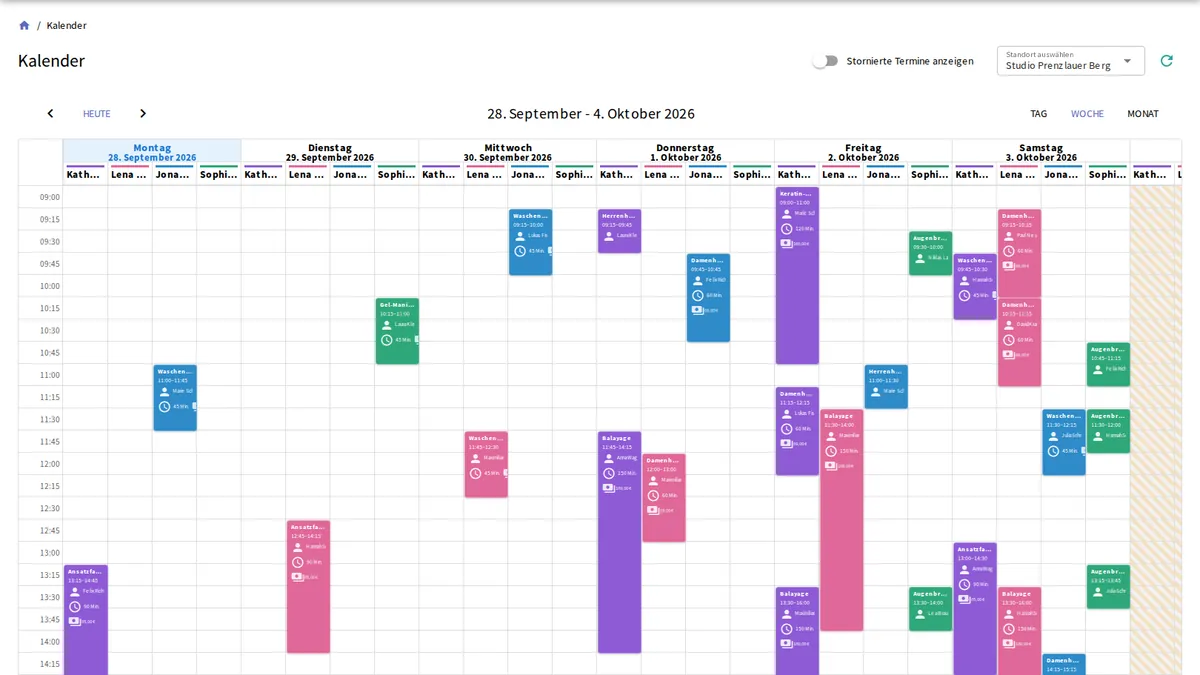1200x675 pixels.
Task: Click the Kalender breadcrumb link
Action: click(x=66, y=25)
